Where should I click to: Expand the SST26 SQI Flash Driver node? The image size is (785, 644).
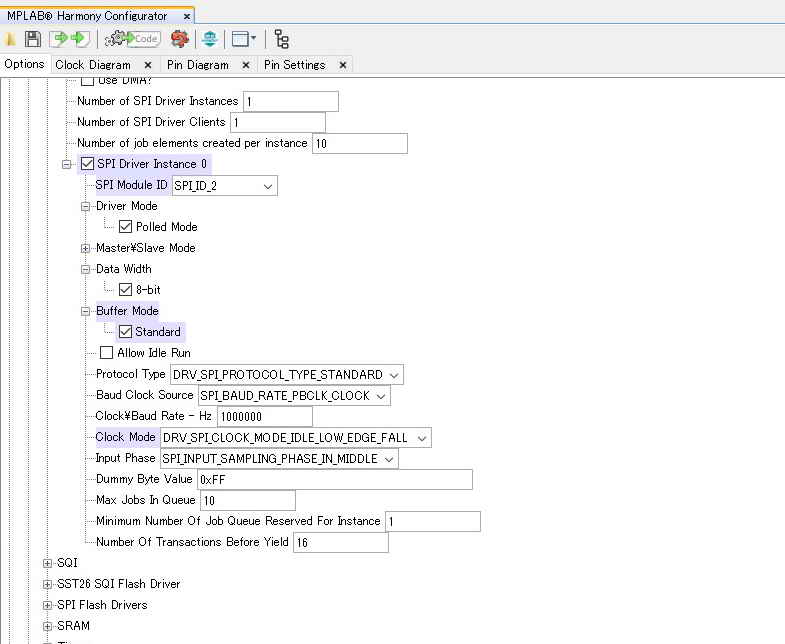pyautogui.click(x=48, y=584)
